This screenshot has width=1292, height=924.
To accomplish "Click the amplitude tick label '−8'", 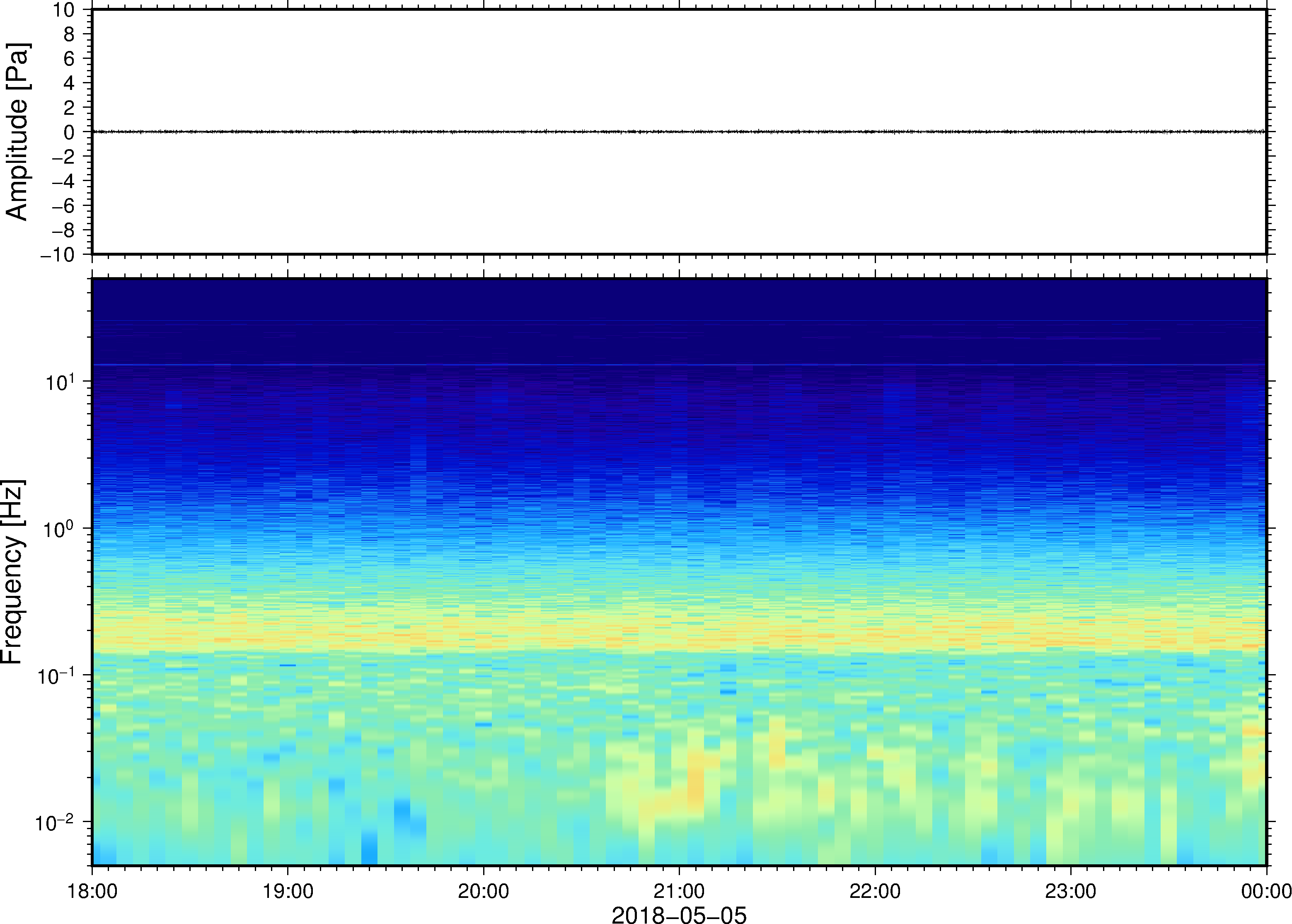I will 63,230.
